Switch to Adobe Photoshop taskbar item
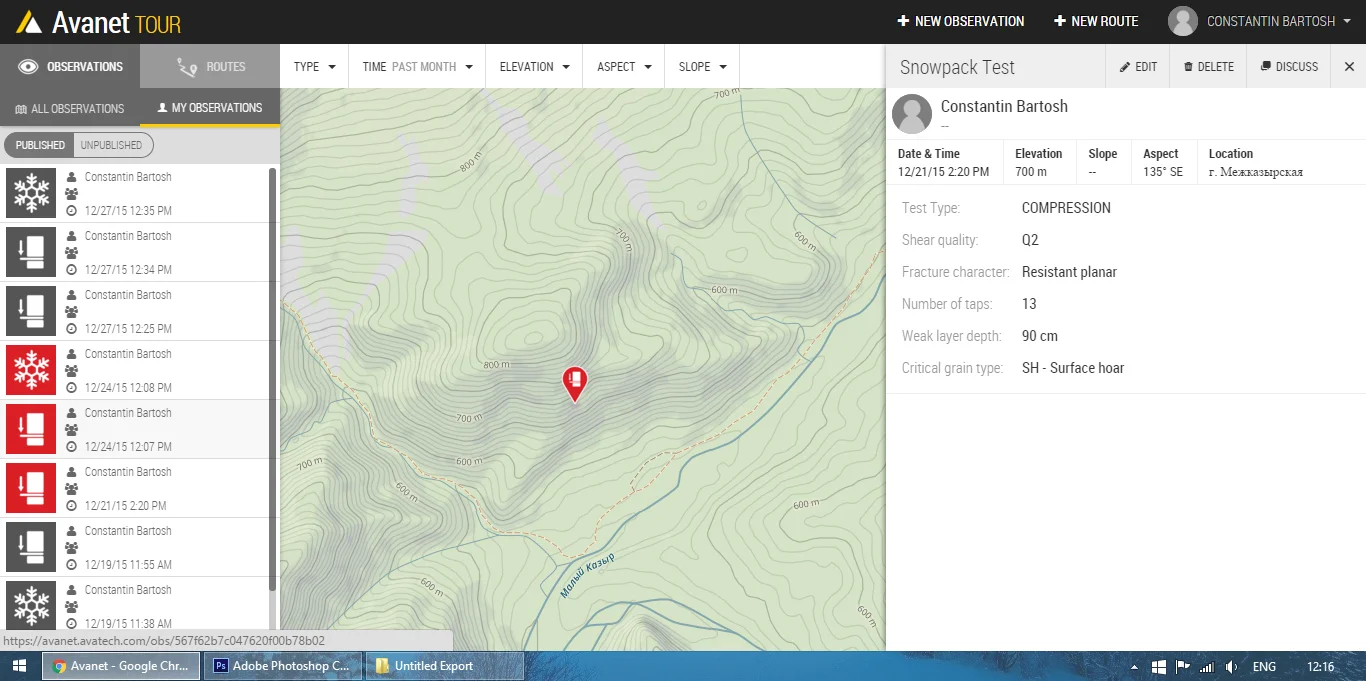Viewport: 1366px width, 681px height. pyautogui.click(x=282, y=666)
